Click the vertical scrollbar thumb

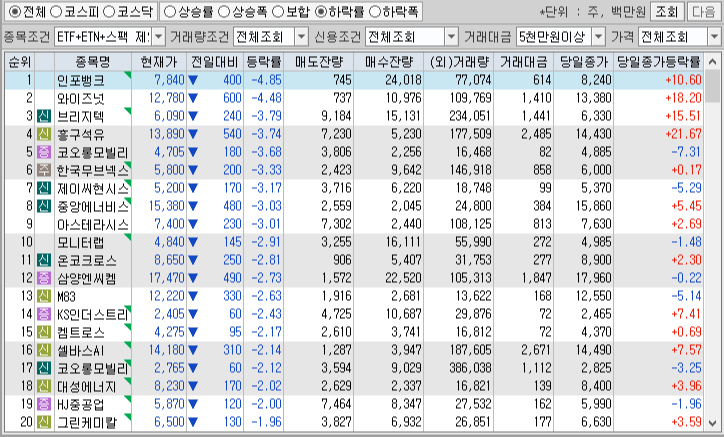pos(712,86)
